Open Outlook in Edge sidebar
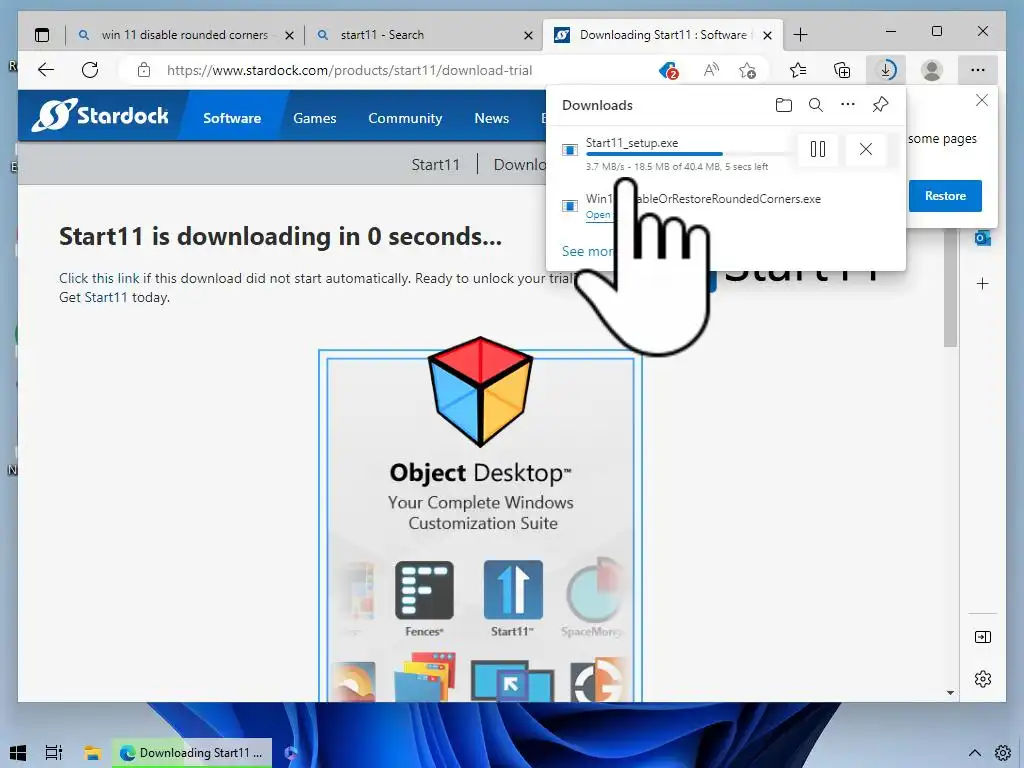The width and height of the screenshot is (1024, 768). point(982,239)
